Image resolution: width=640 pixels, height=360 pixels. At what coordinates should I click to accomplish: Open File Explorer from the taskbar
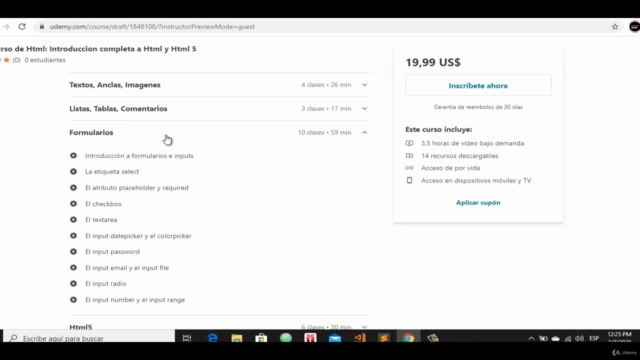(237, 338)
